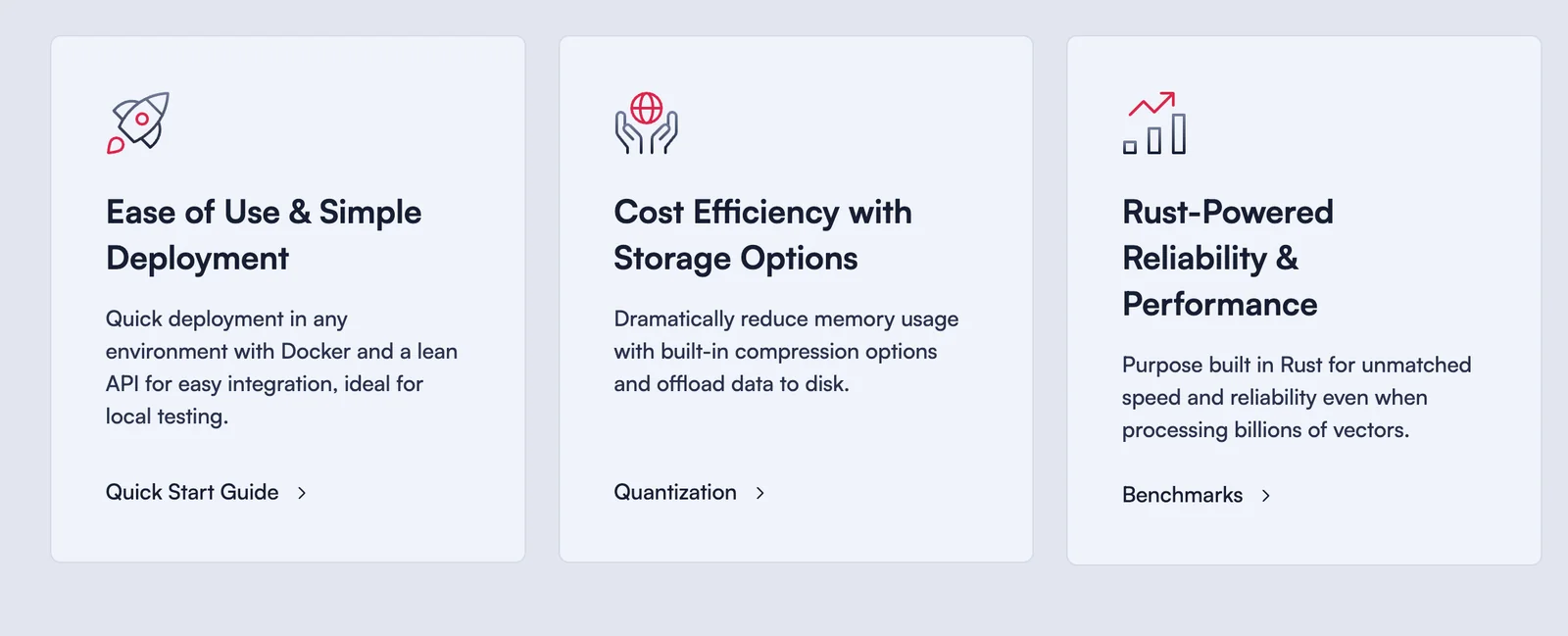This screenshot has height=636, width=1568.
Task: Click the Quick deployment description paragraph
Action: [x=281, y=367]
